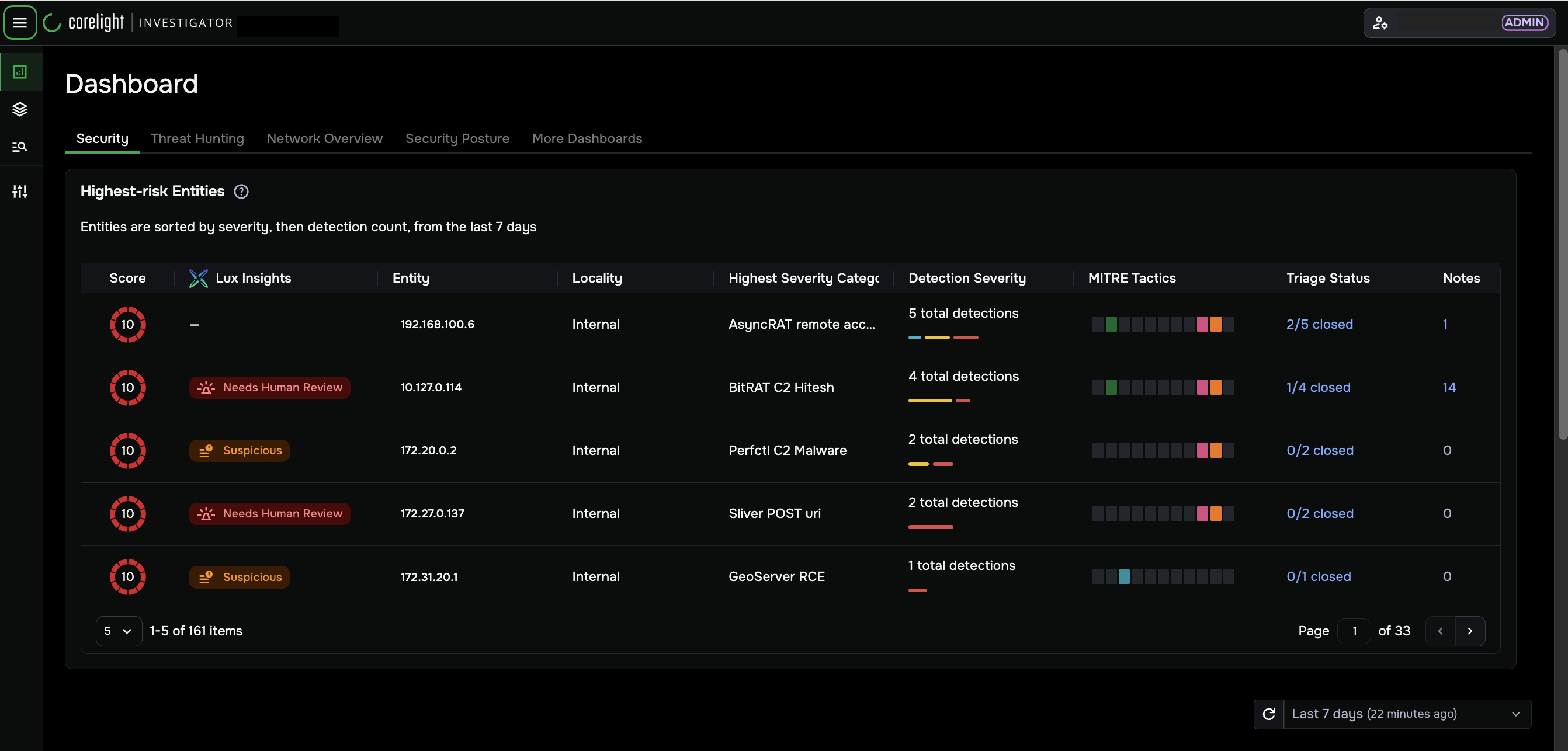Viewport: 1568px width, 751px height.
Task: Click the AsyncRAT remote acc... category
Action: pos(802,324)
